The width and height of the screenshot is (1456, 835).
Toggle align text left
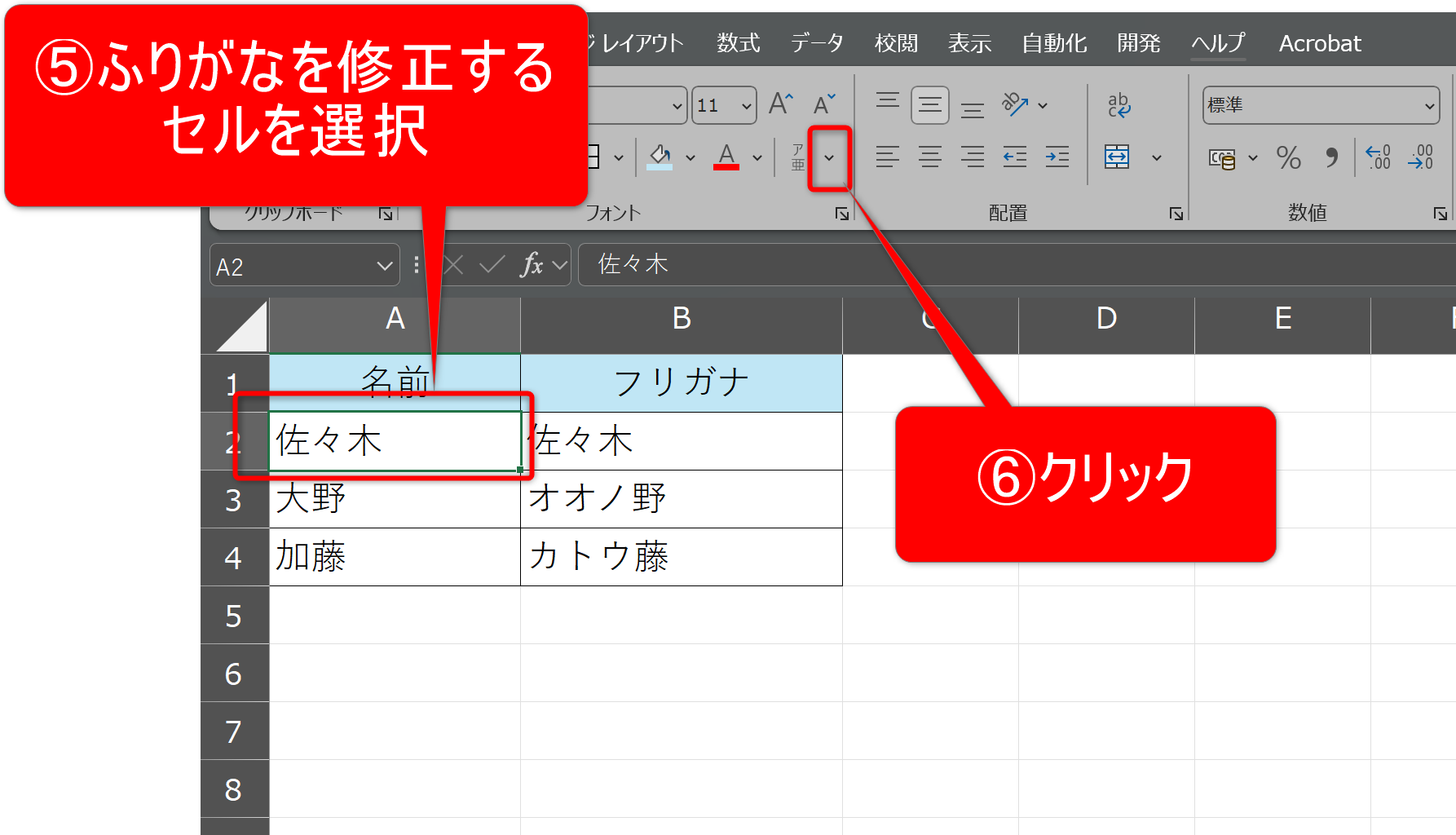point(887,157)
